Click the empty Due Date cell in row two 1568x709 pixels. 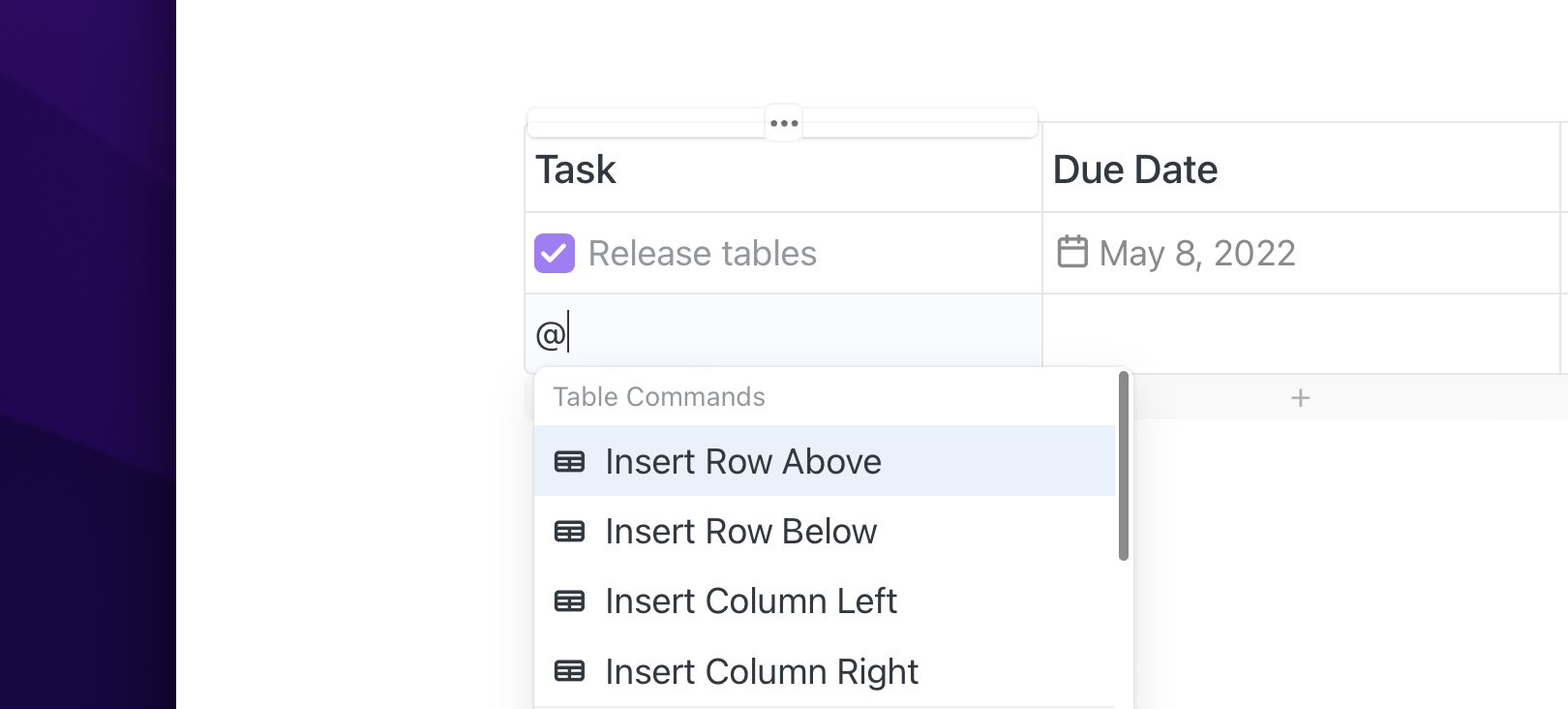1300,334
